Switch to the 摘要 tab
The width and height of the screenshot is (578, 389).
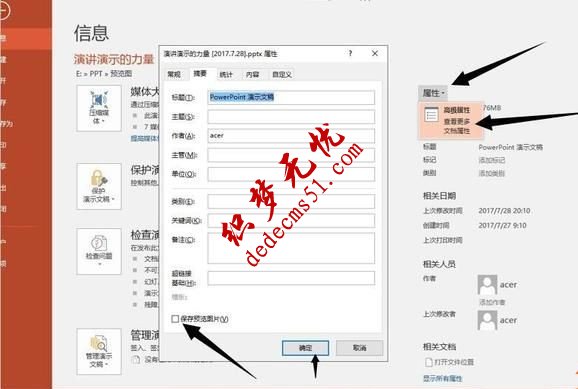[x=200, y=73]
